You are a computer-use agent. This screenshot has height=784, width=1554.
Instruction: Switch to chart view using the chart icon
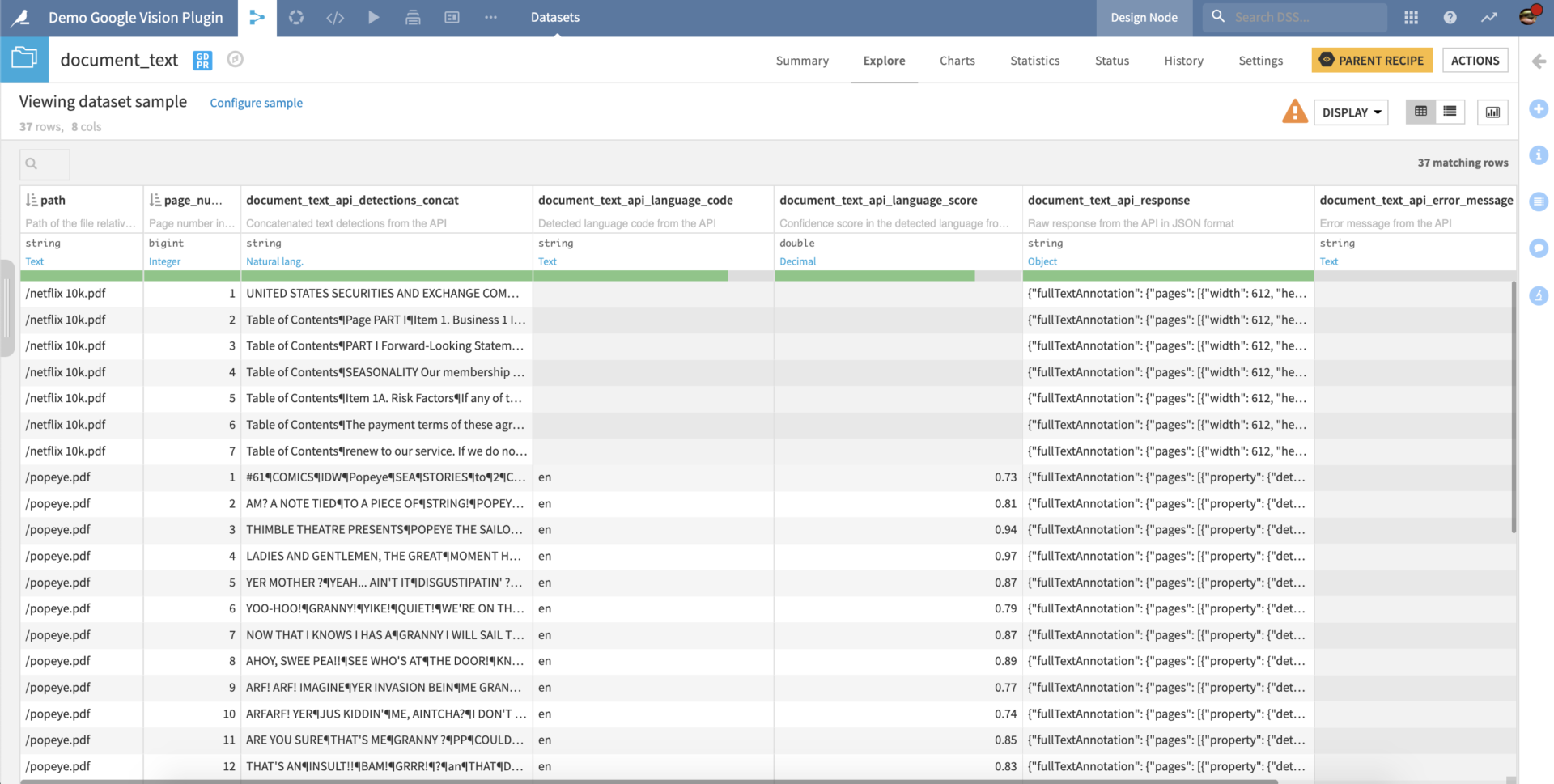1492,112
